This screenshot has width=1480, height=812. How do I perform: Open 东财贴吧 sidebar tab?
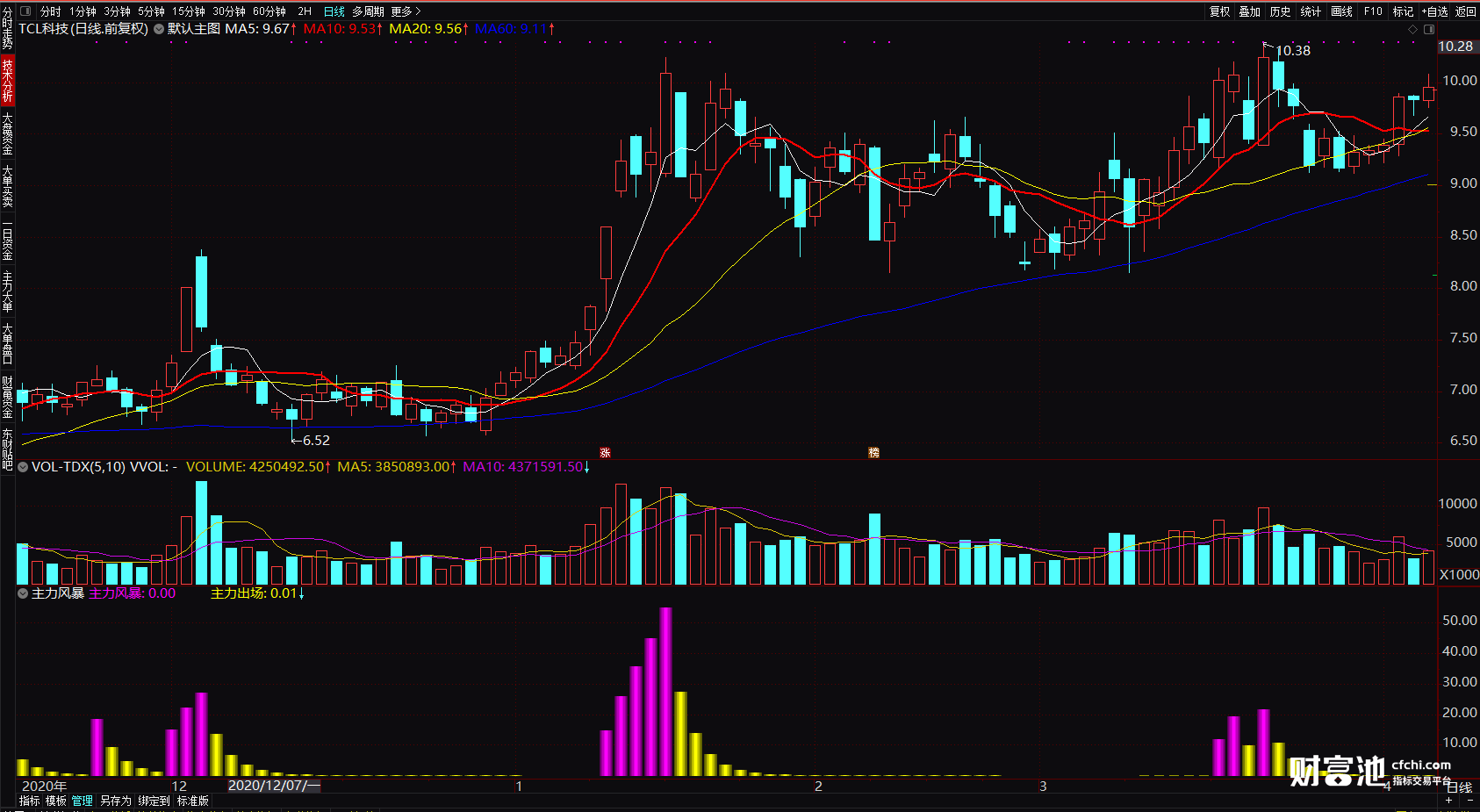pos(7,449)
